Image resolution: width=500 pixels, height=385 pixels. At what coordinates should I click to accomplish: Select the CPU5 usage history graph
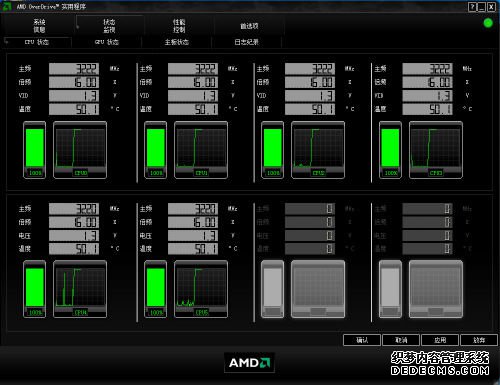201,289
